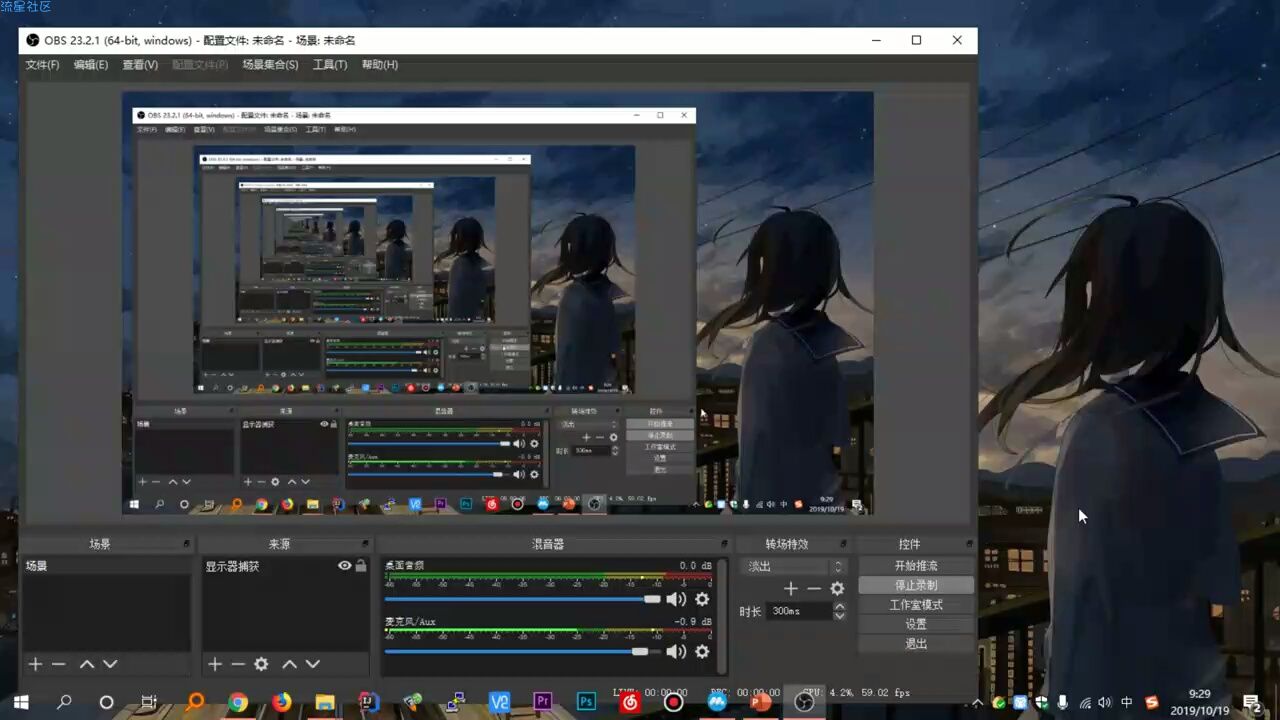Show hidden tray icons with the chevron
This screenshot has height=720, width=1280.
[x=977, y=702]
